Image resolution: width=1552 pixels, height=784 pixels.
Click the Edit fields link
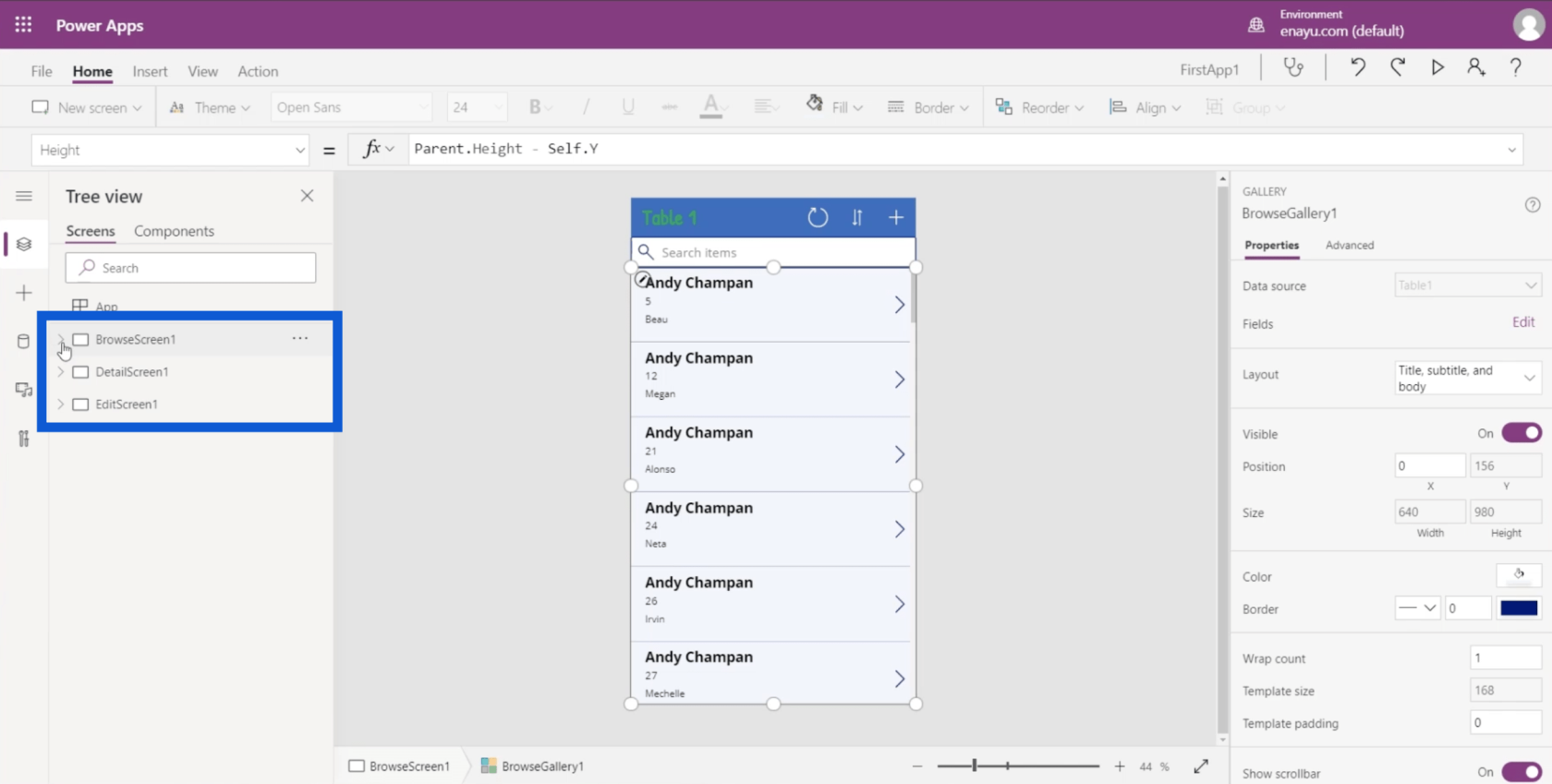pyautogui.click(x=1523, y=322)
